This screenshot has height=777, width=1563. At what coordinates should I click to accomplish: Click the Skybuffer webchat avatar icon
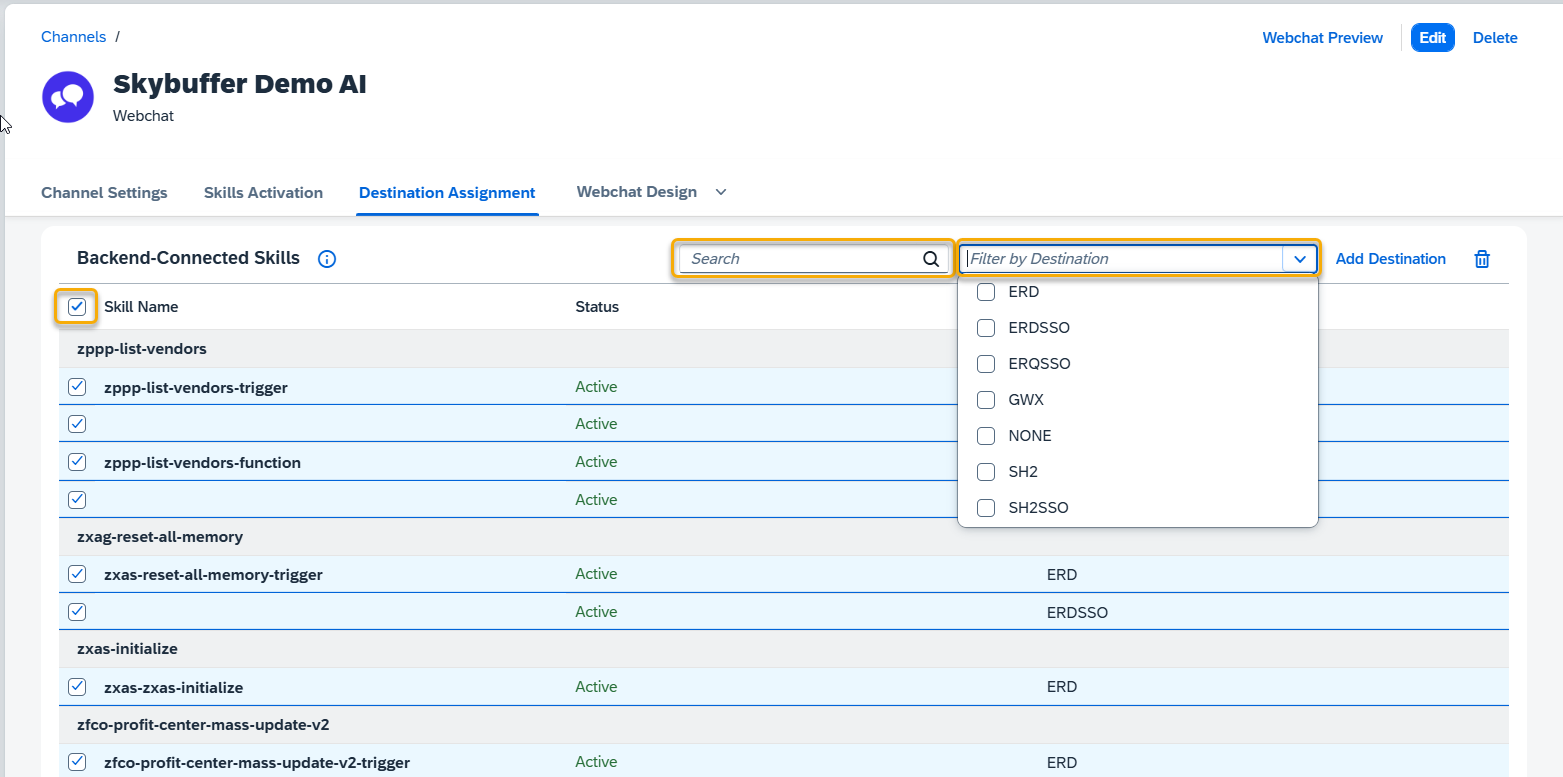coord(68,97)
